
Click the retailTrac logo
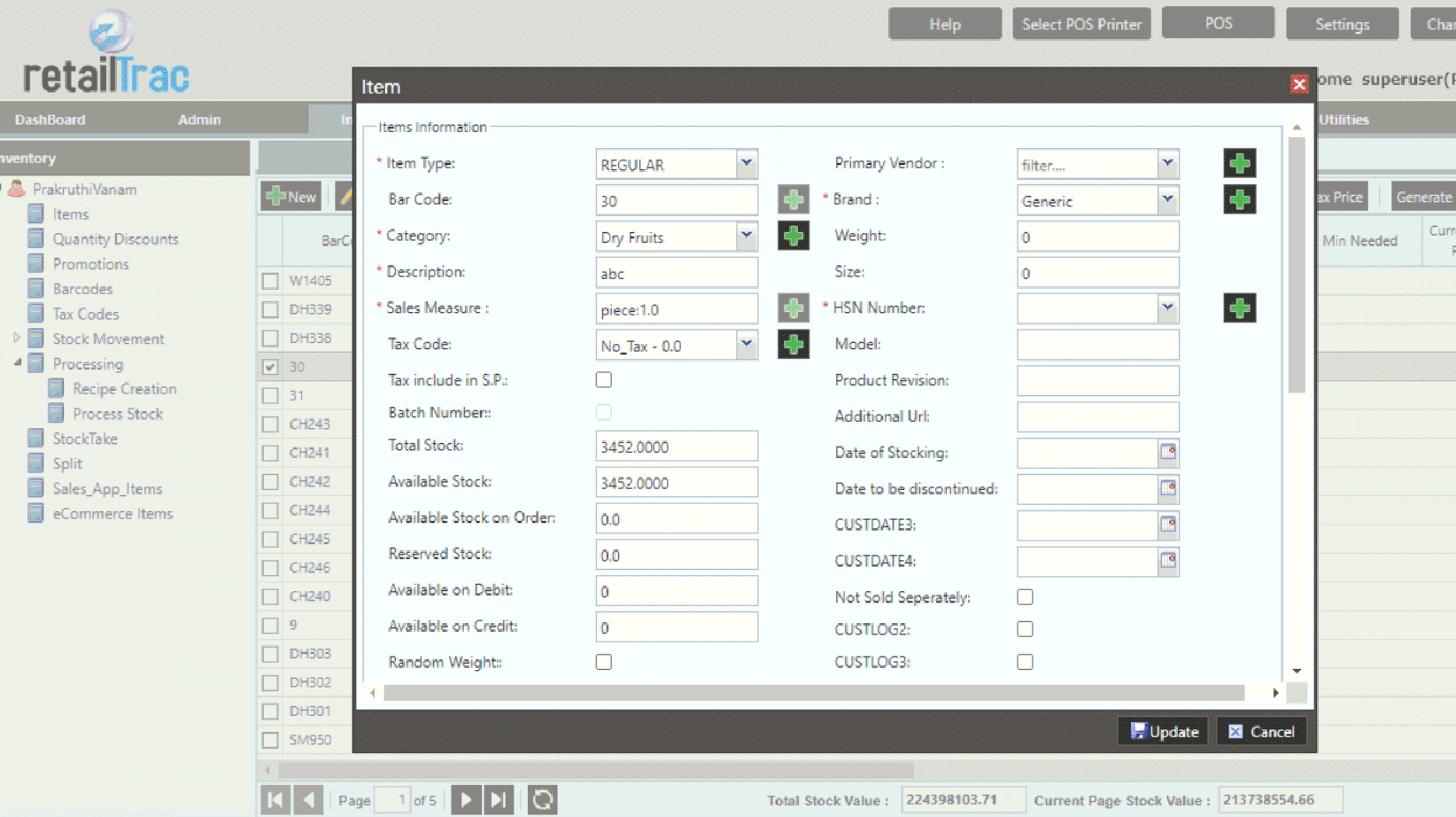click(x=107, y=53)
